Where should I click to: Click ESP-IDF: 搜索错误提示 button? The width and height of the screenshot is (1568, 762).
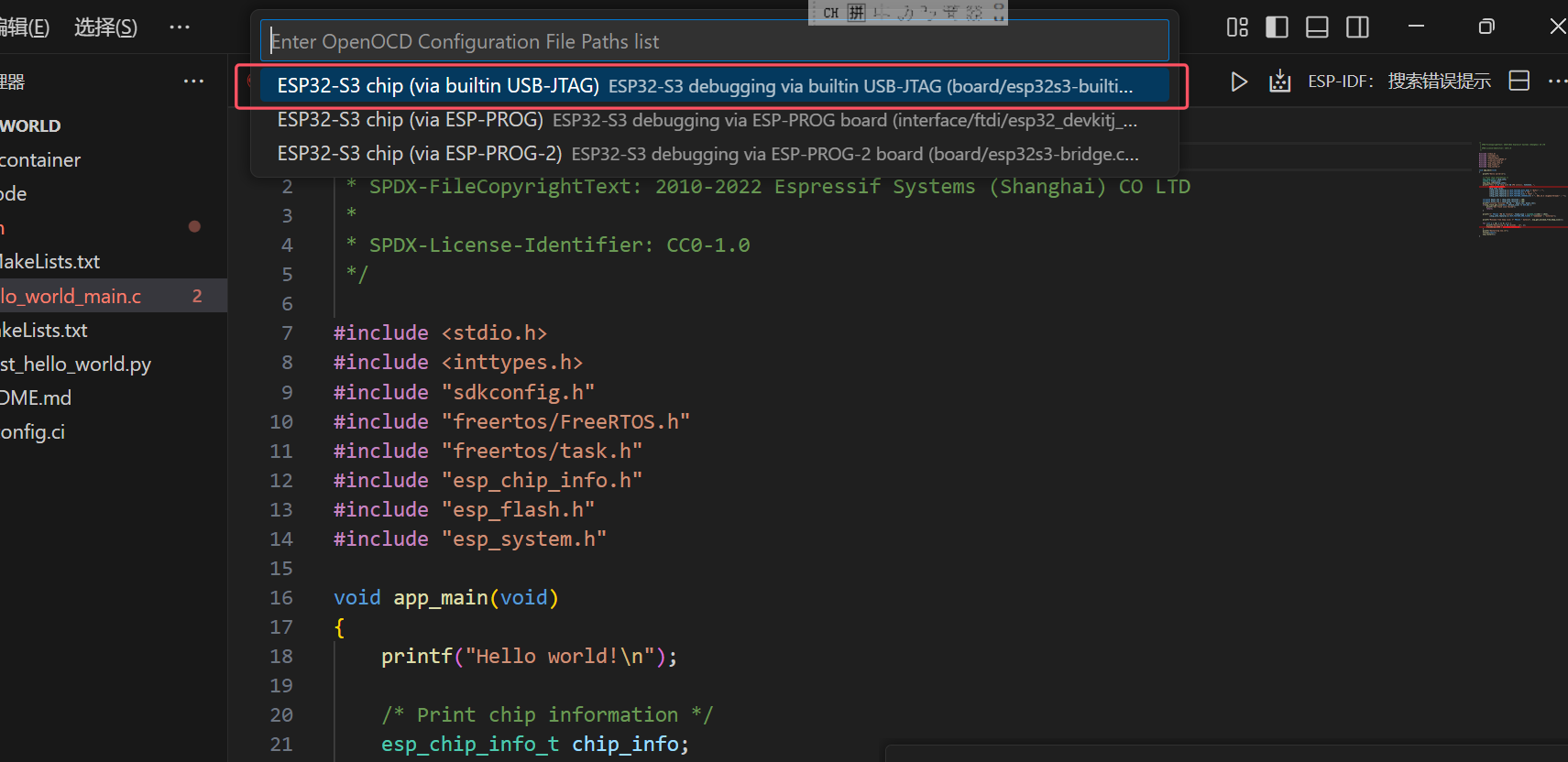(1398, 82)
